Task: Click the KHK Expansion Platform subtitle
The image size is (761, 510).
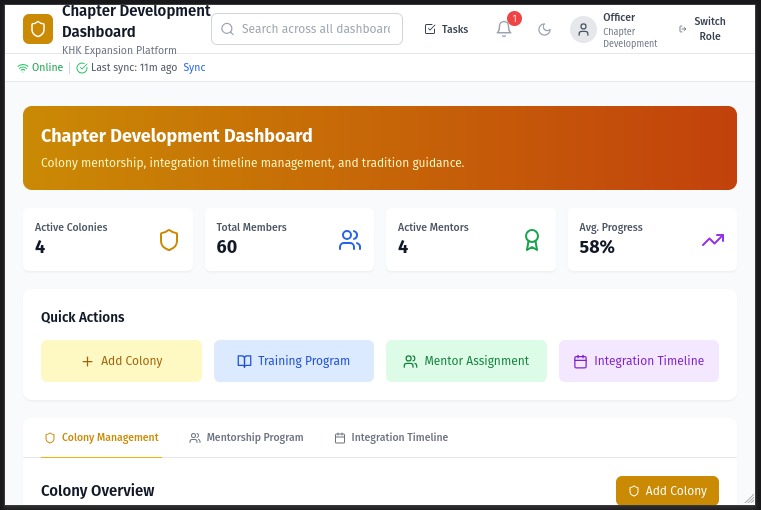Action: (119, 50)
